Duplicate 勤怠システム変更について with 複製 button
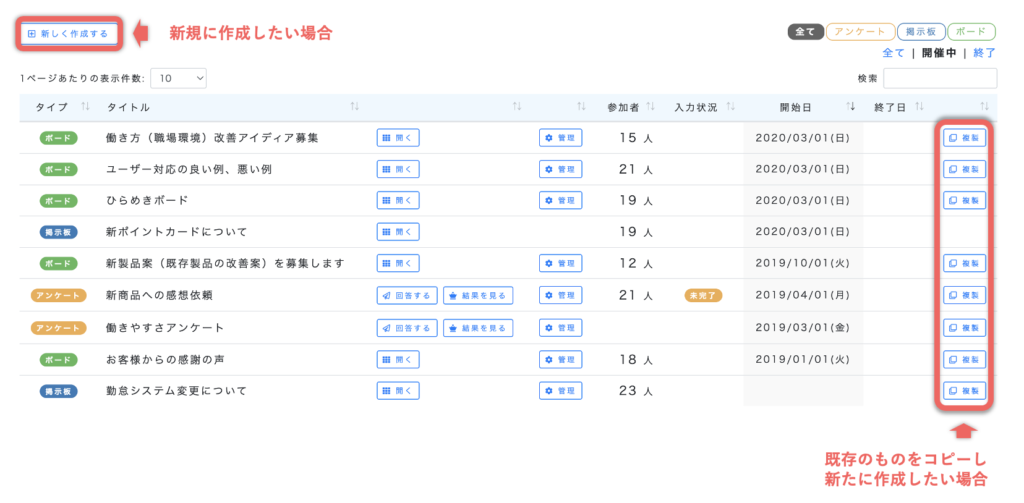Image resolution: width=1024 pixels, height=503 pixels. 965,390
